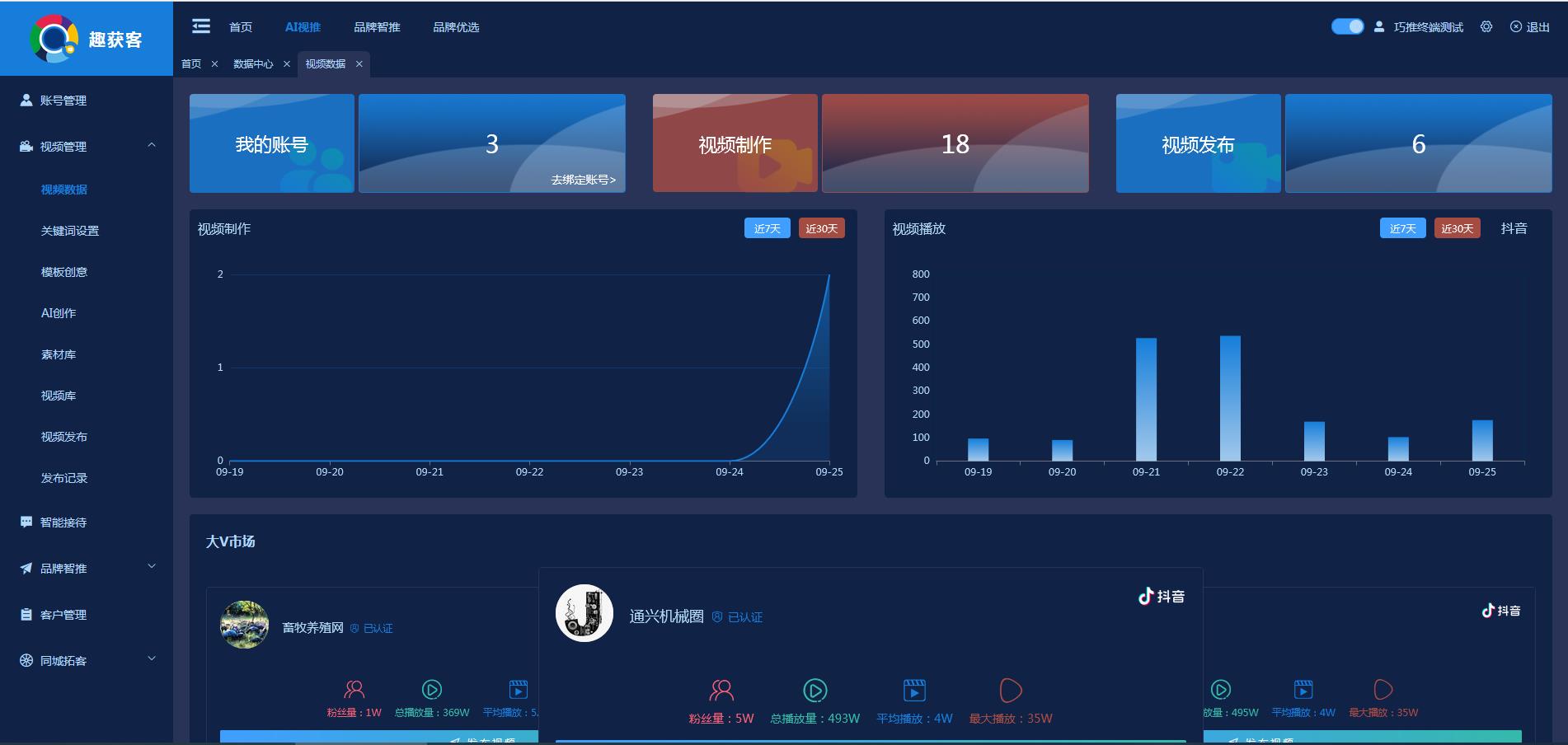This screenshot has width=1568, height=745.
Task: Click the 09-21 bar in 视频播放 chart
Action: coord(1146,400)
